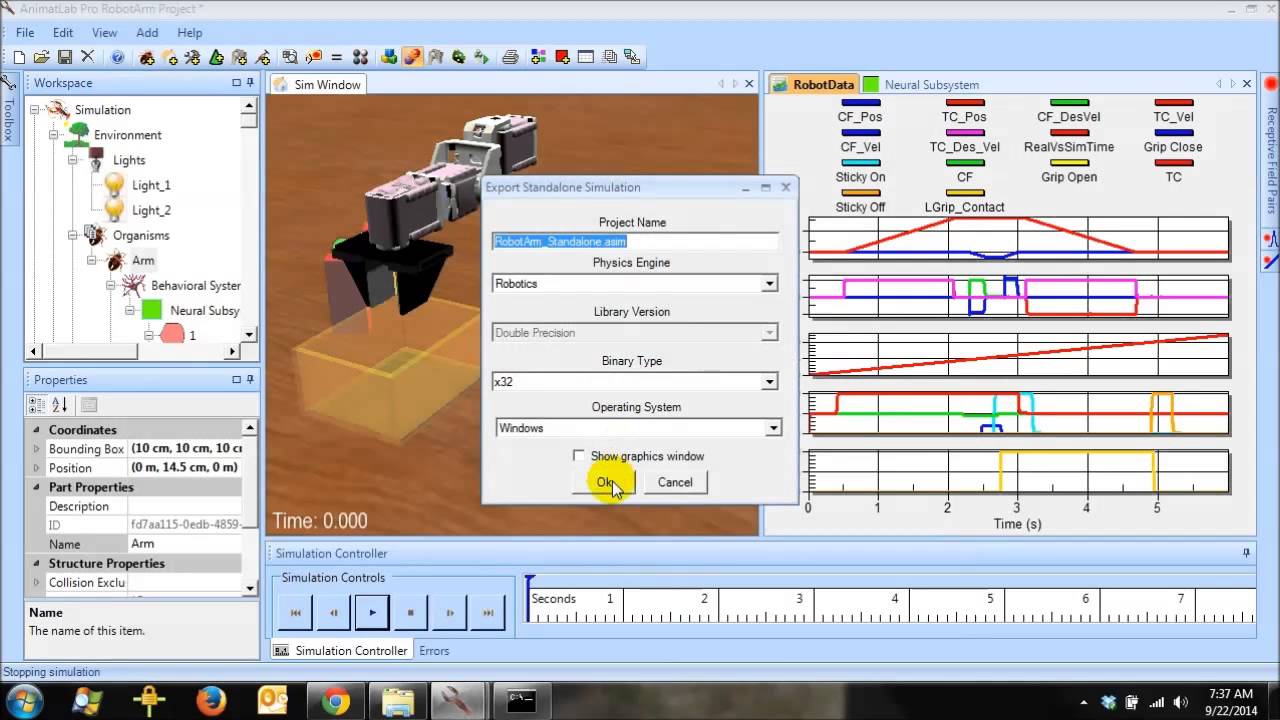Collapse the Coordinates property category
1280x720 pixels.
(x=36, y=430)
